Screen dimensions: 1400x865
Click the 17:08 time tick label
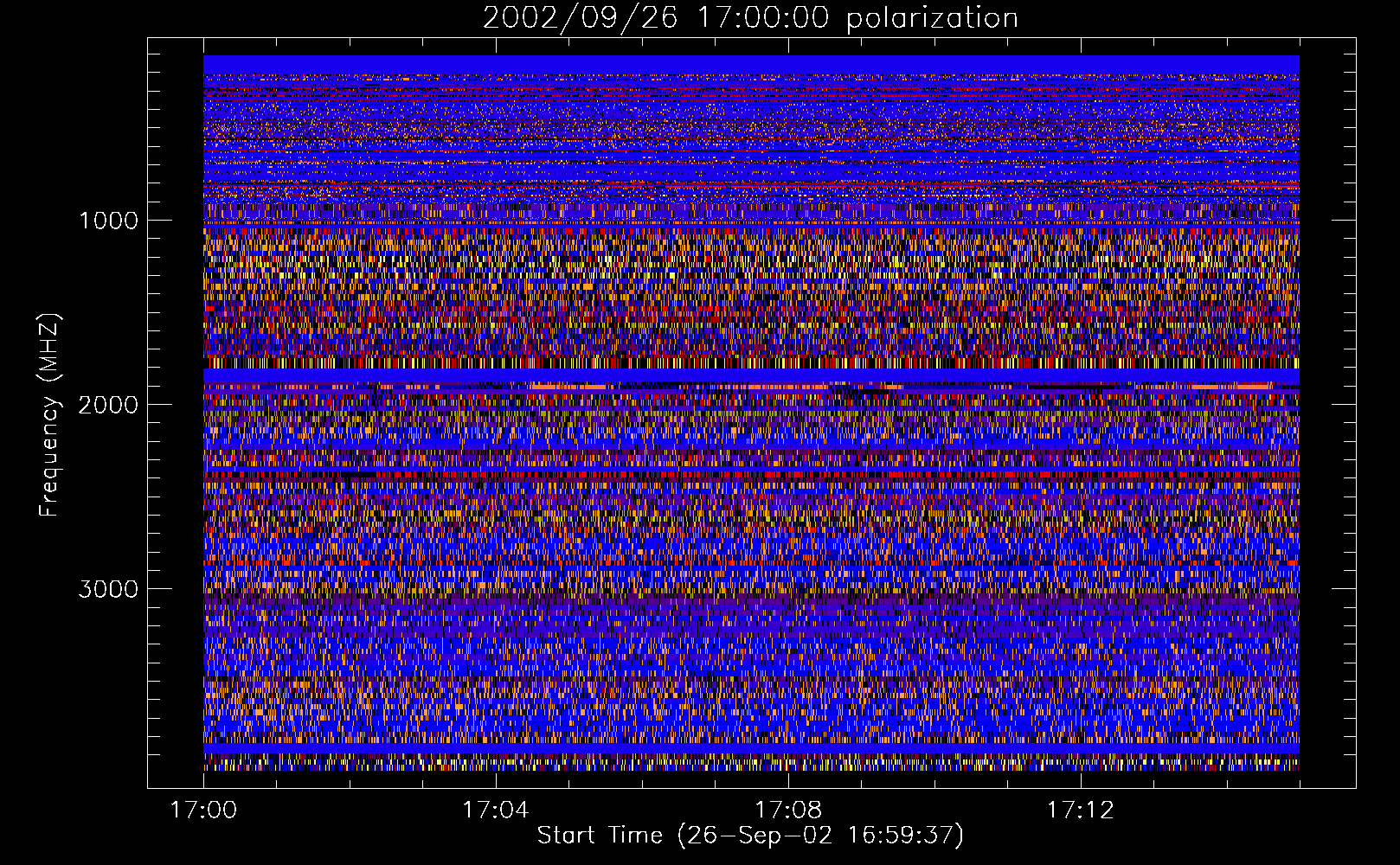(788, 811)
